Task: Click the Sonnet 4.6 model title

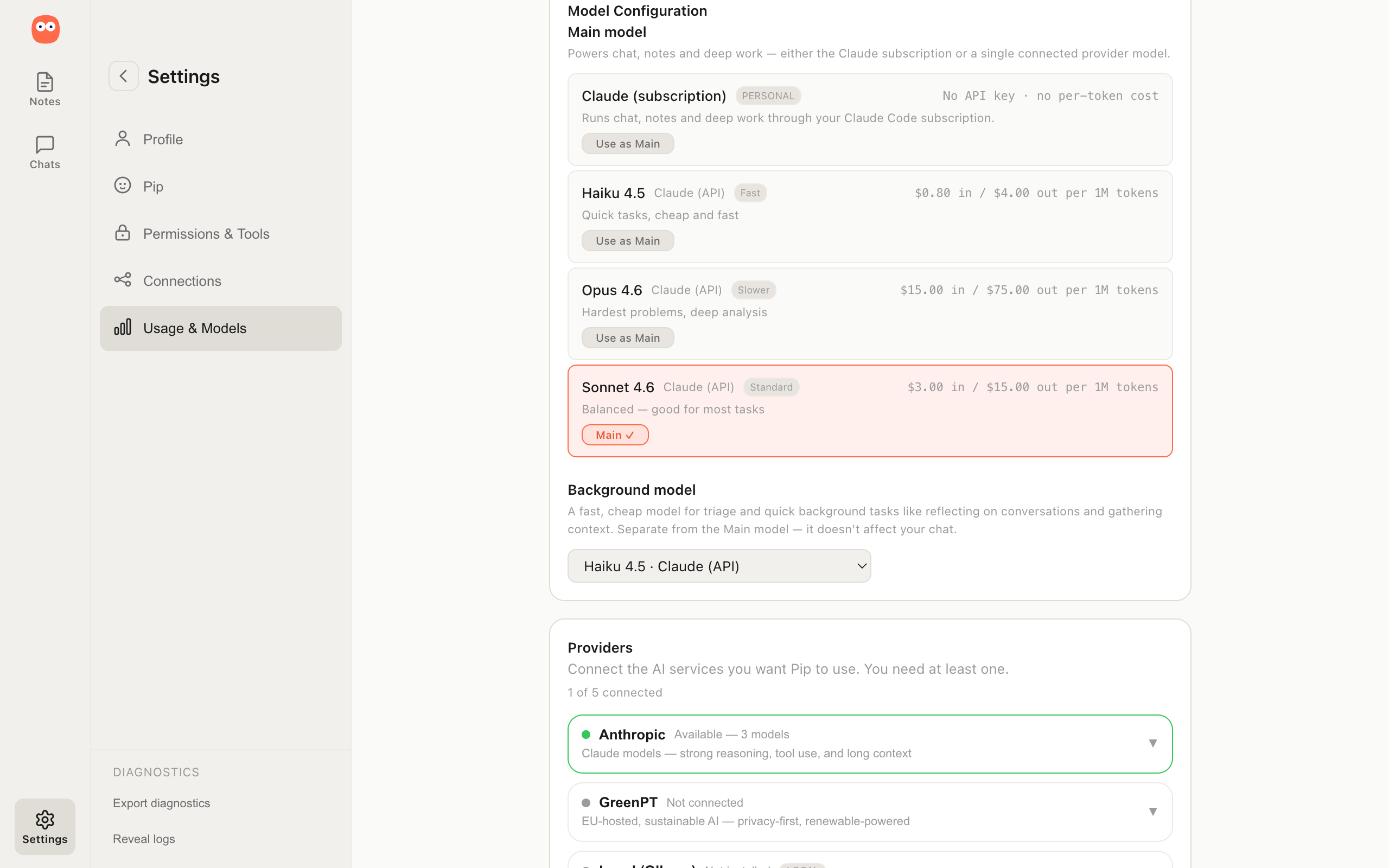Action: click(x=617, y=387)
